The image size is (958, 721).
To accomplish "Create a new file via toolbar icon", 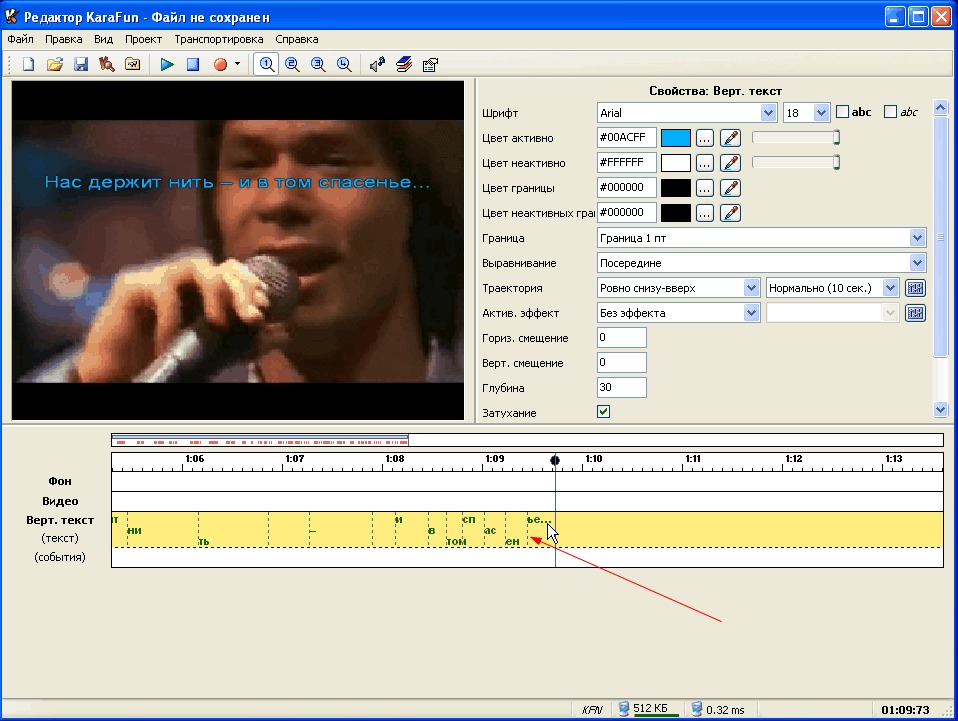I will pos(28,64).
